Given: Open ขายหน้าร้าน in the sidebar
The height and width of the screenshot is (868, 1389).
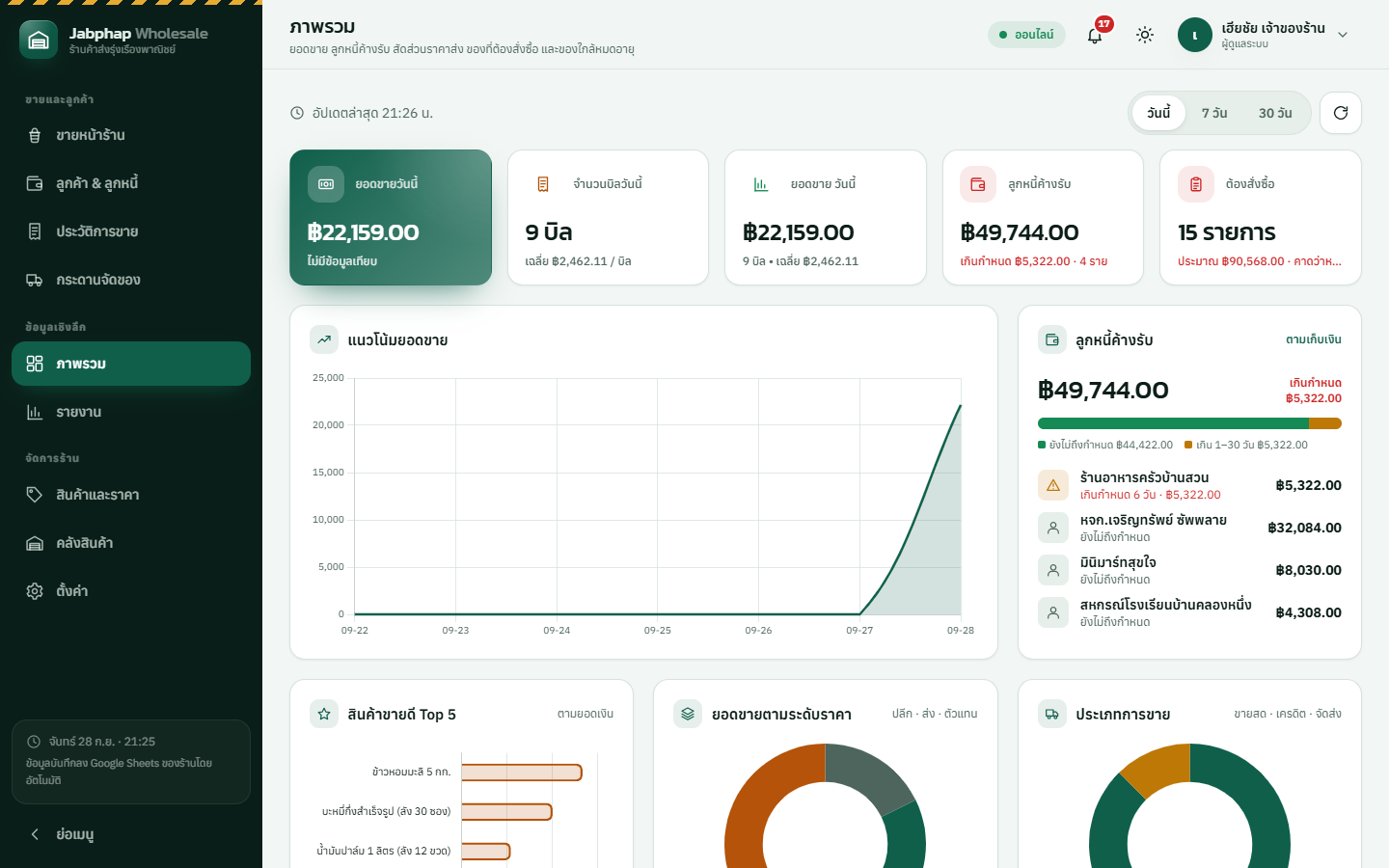Looking at the screenshot, I should click(x=131, y=135).
